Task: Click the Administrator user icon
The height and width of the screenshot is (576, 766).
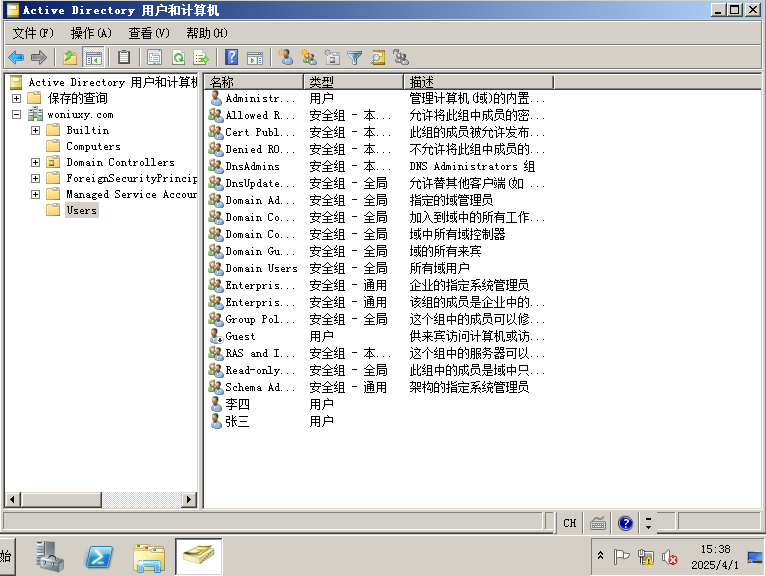Action: click(x=216, y=98)
